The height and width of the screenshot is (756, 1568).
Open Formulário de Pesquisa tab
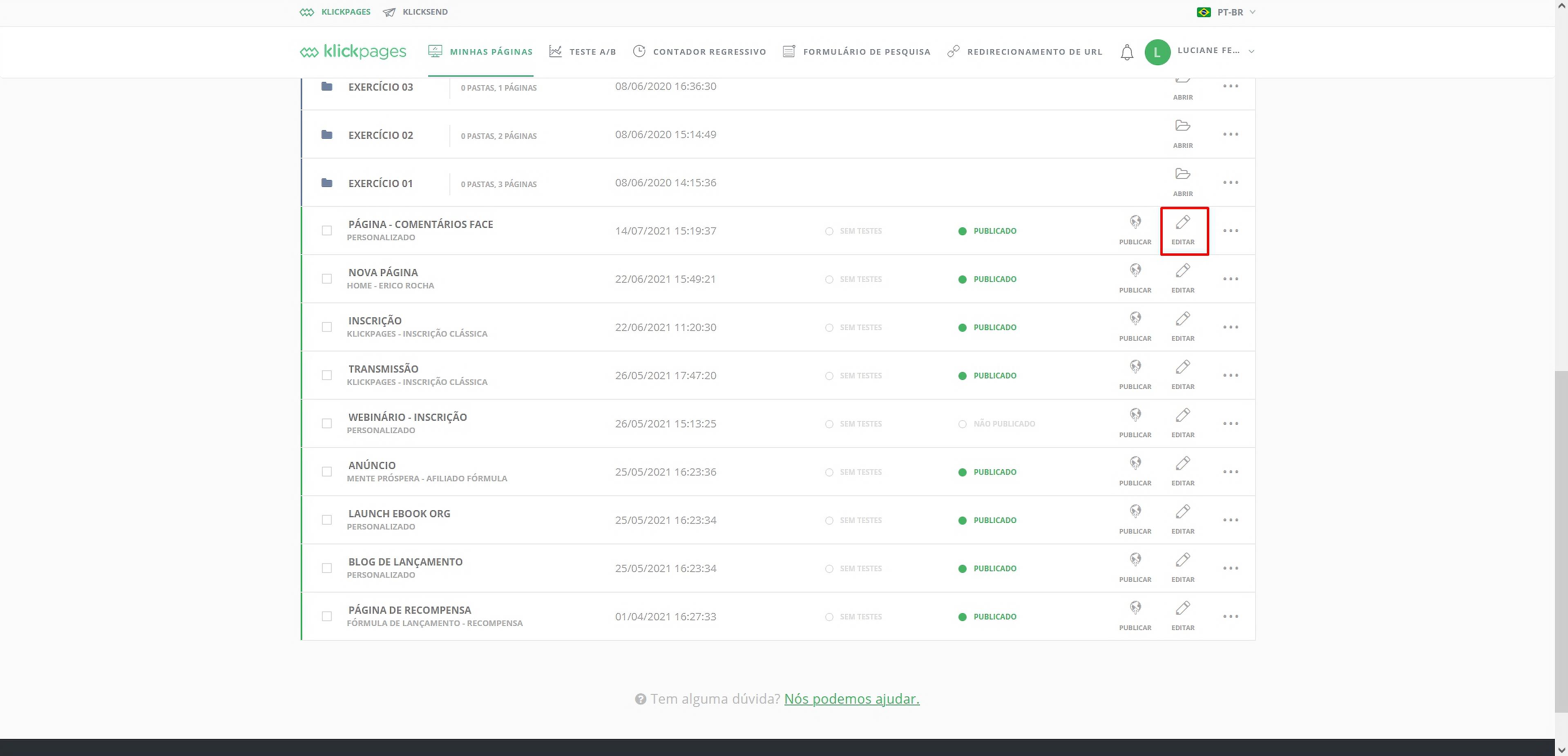pos(856,52)
